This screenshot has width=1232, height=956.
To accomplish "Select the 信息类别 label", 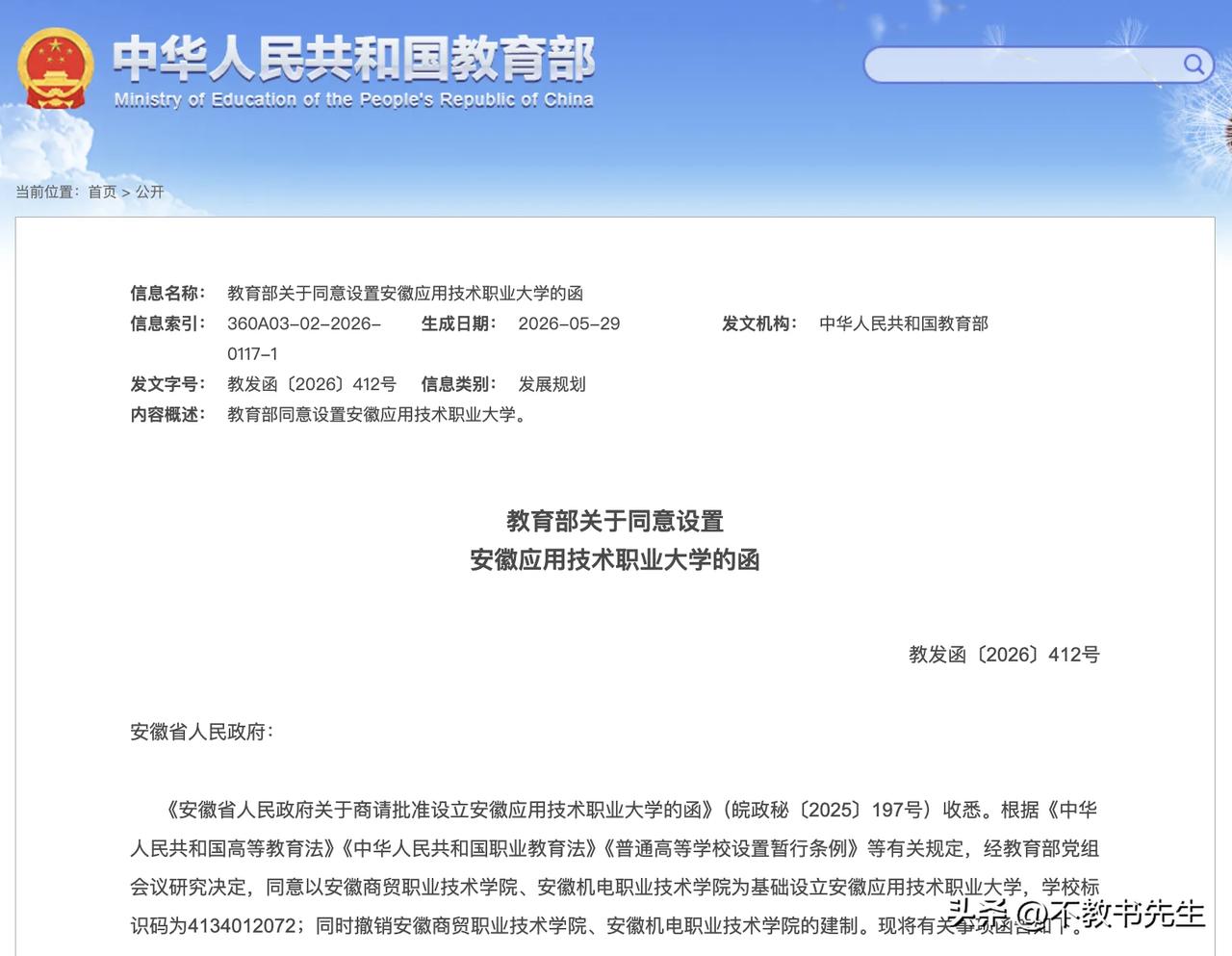I will point(458,384).
